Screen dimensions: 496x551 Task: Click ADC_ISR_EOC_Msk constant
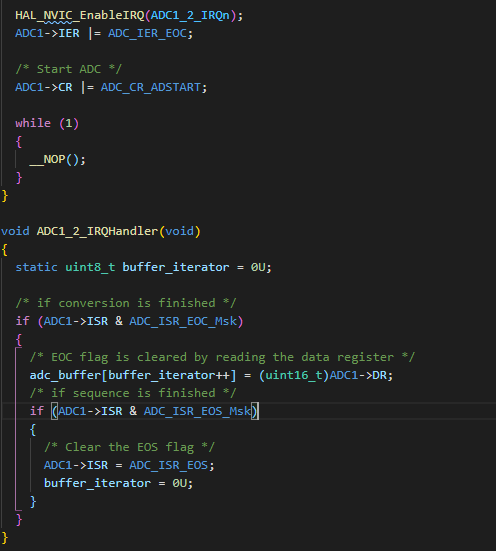point(183,321)
